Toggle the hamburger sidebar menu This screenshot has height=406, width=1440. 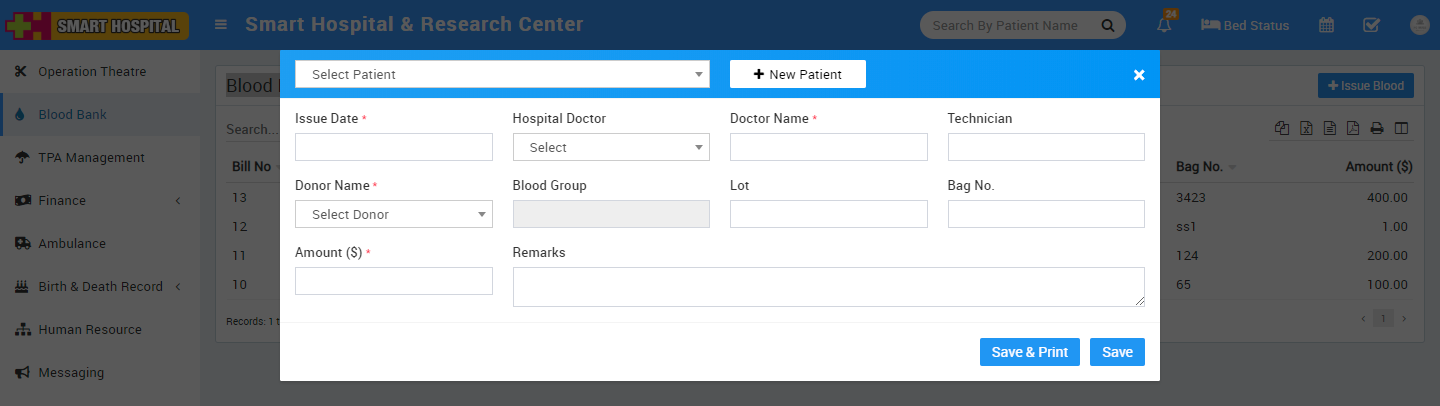pyautogui.click(x=221, y=25)
